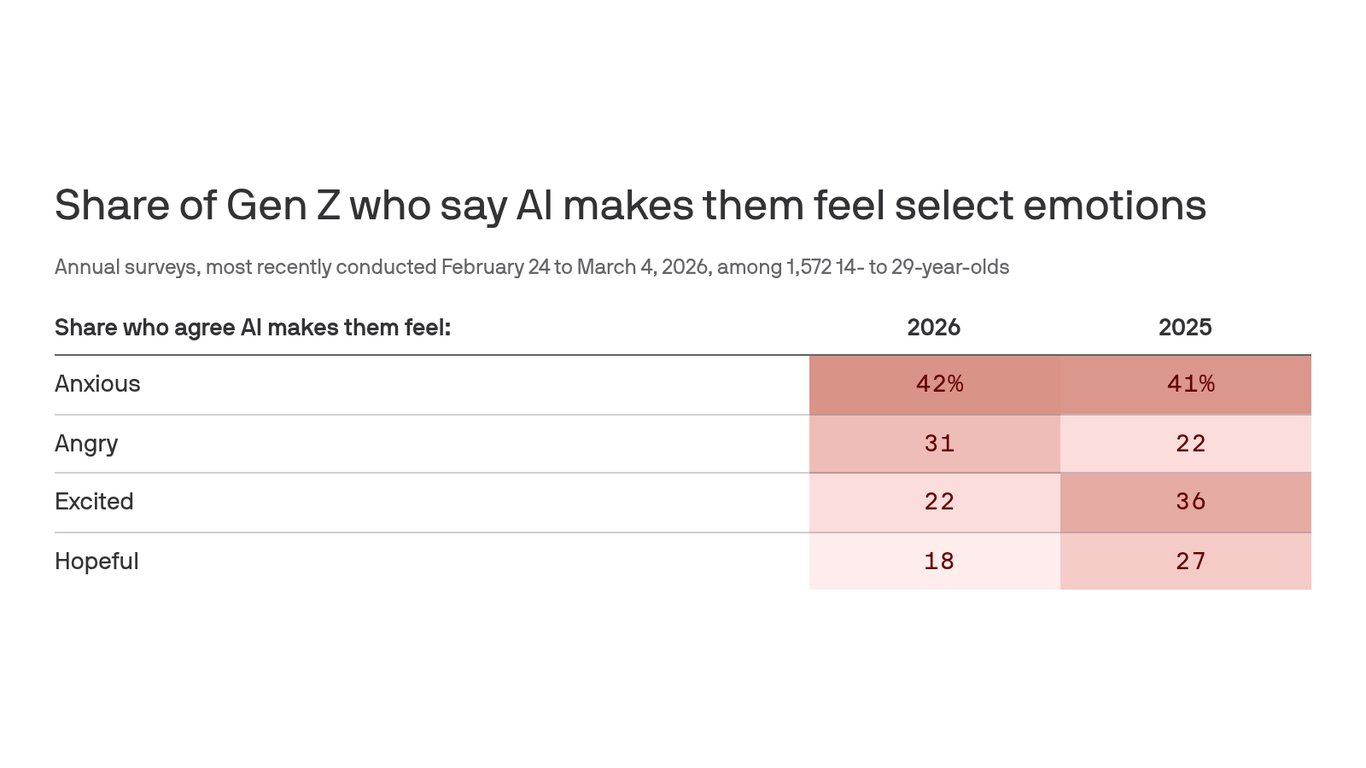Image resolution: width=1366 pixels, height=768 pixels.
Task: Click the Hopeful 2026 cell showing 18
Action: (x=939, y=561)
